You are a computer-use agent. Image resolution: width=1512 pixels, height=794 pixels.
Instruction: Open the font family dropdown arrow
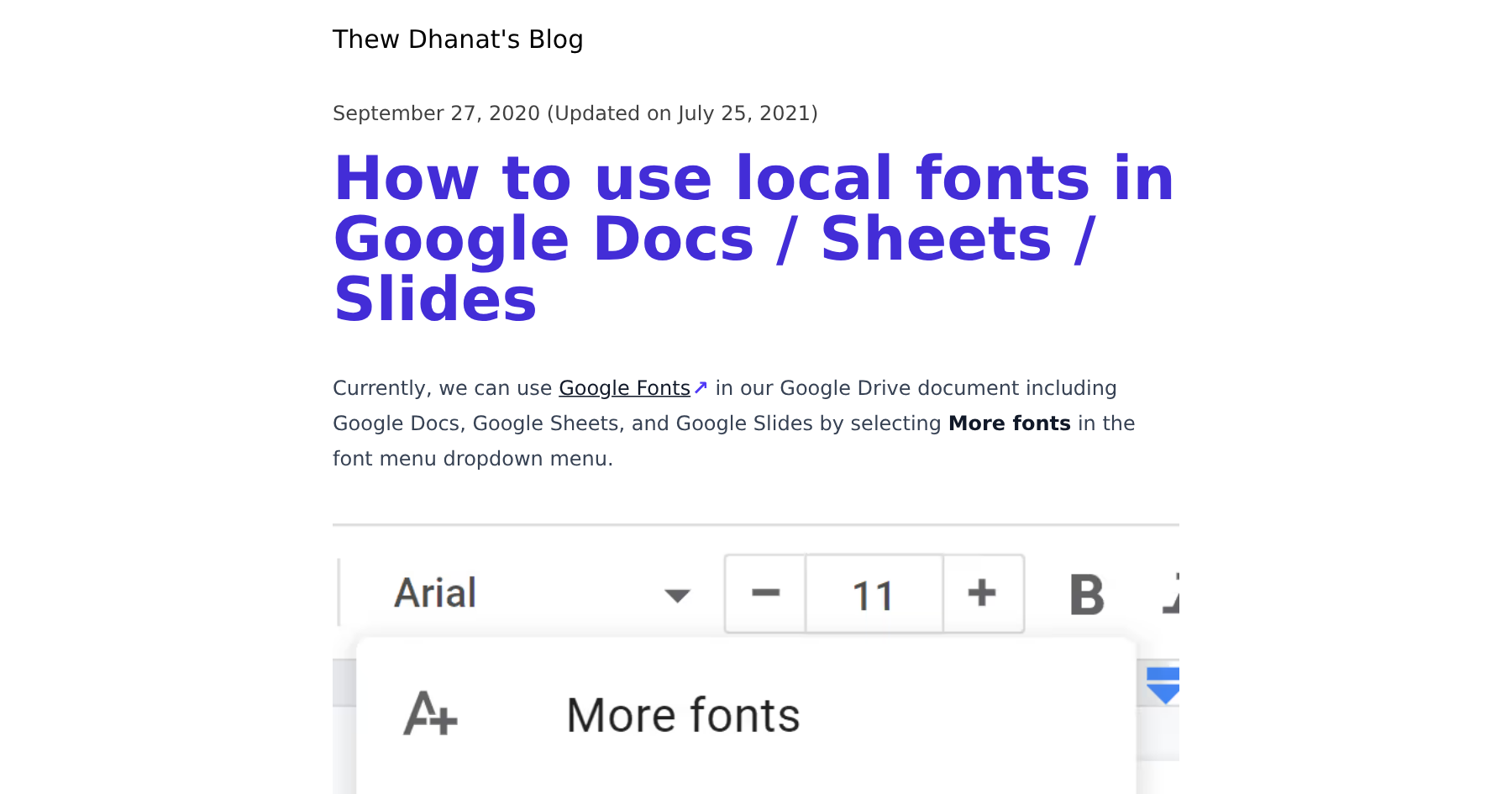click(x=677, y=594)
